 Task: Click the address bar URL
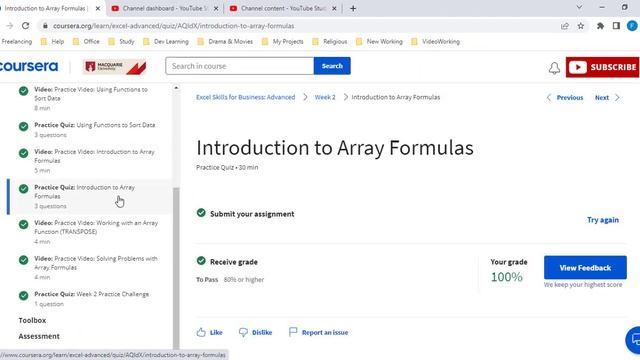tap(173, 26)
